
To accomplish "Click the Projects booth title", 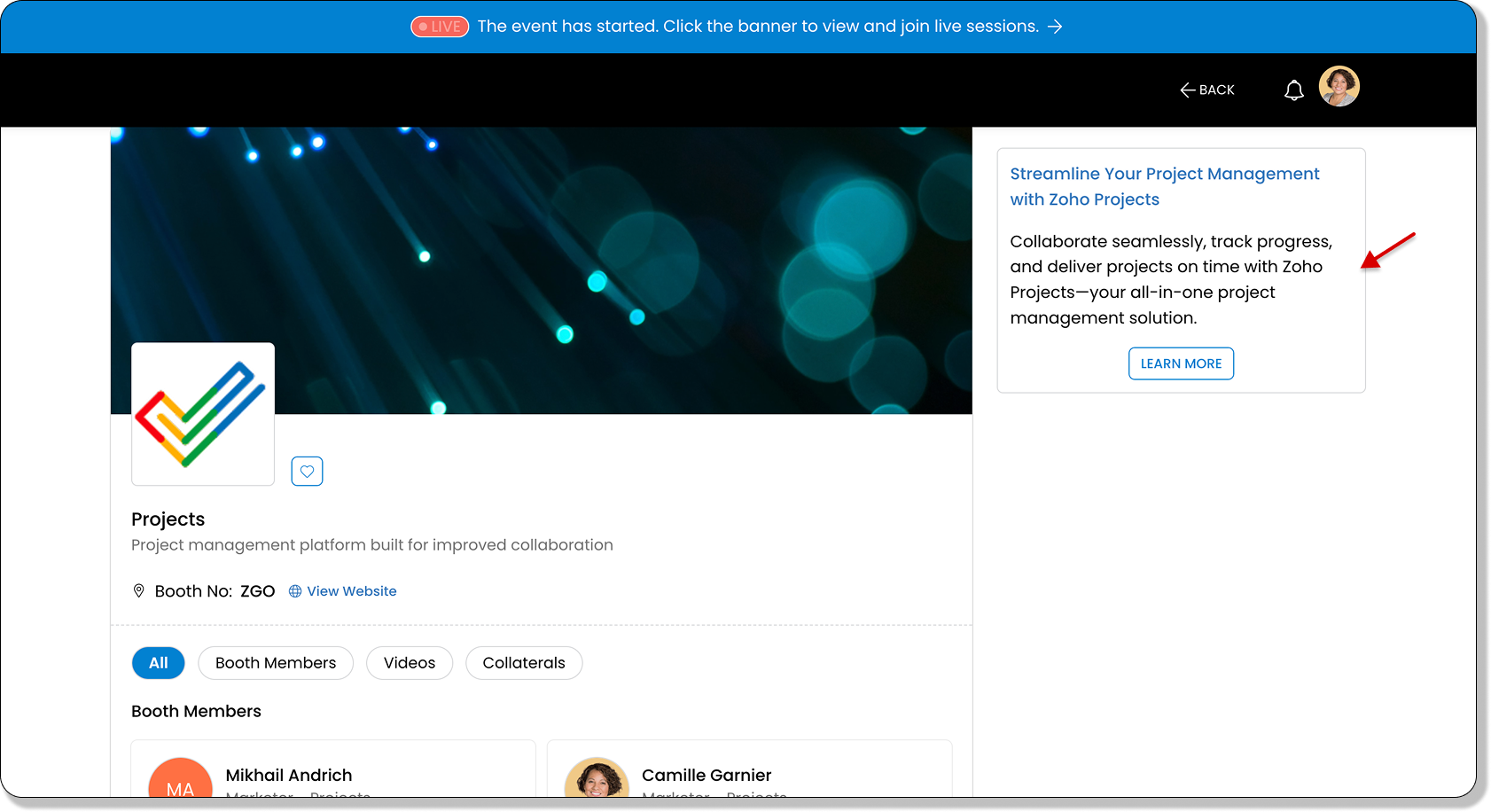I will [168, 519].
